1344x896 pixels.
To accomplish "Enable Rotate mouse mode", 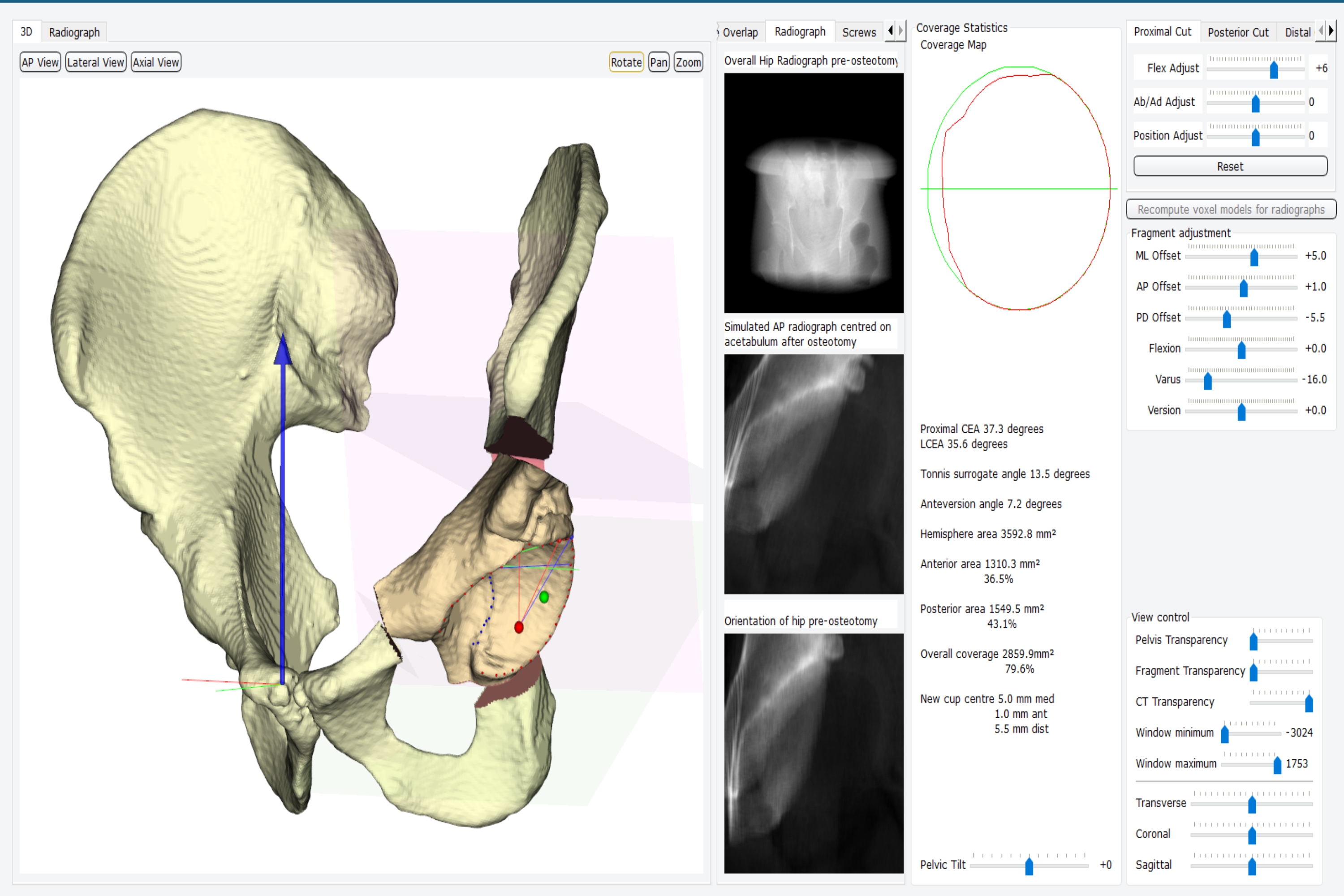I will point(626,62).
